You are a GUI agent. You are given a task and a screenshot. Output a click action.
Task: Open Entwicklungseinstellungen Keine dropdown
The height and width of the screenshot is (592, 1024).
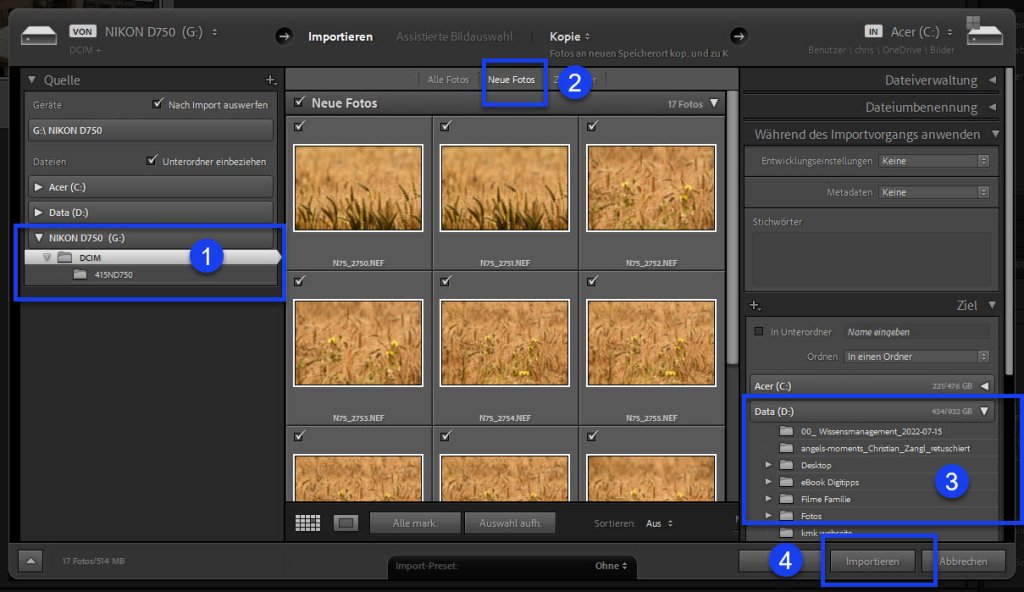(934, 161)
